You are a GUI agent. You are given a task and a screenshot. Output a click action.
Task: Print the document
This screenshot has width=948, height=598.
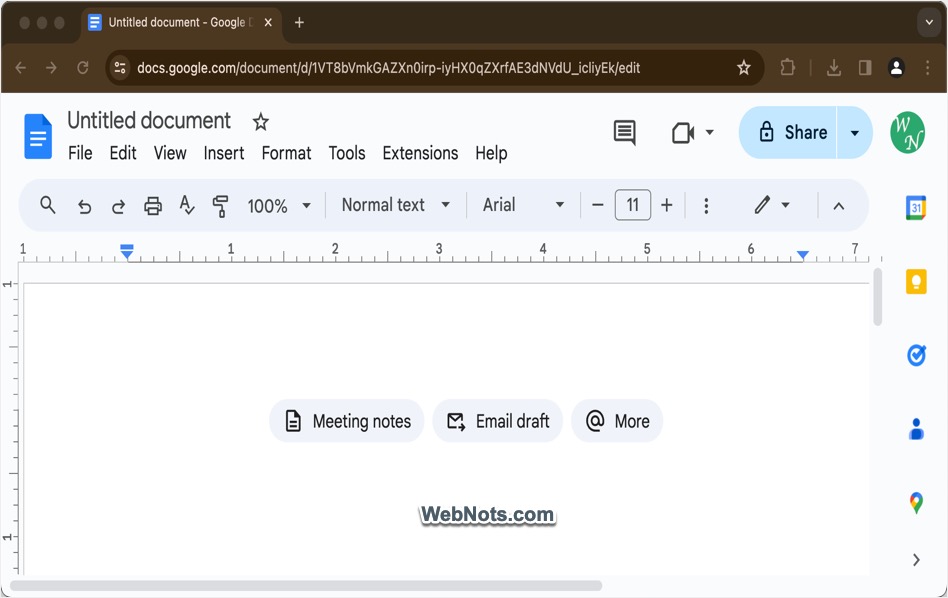(x=152, y=205)
